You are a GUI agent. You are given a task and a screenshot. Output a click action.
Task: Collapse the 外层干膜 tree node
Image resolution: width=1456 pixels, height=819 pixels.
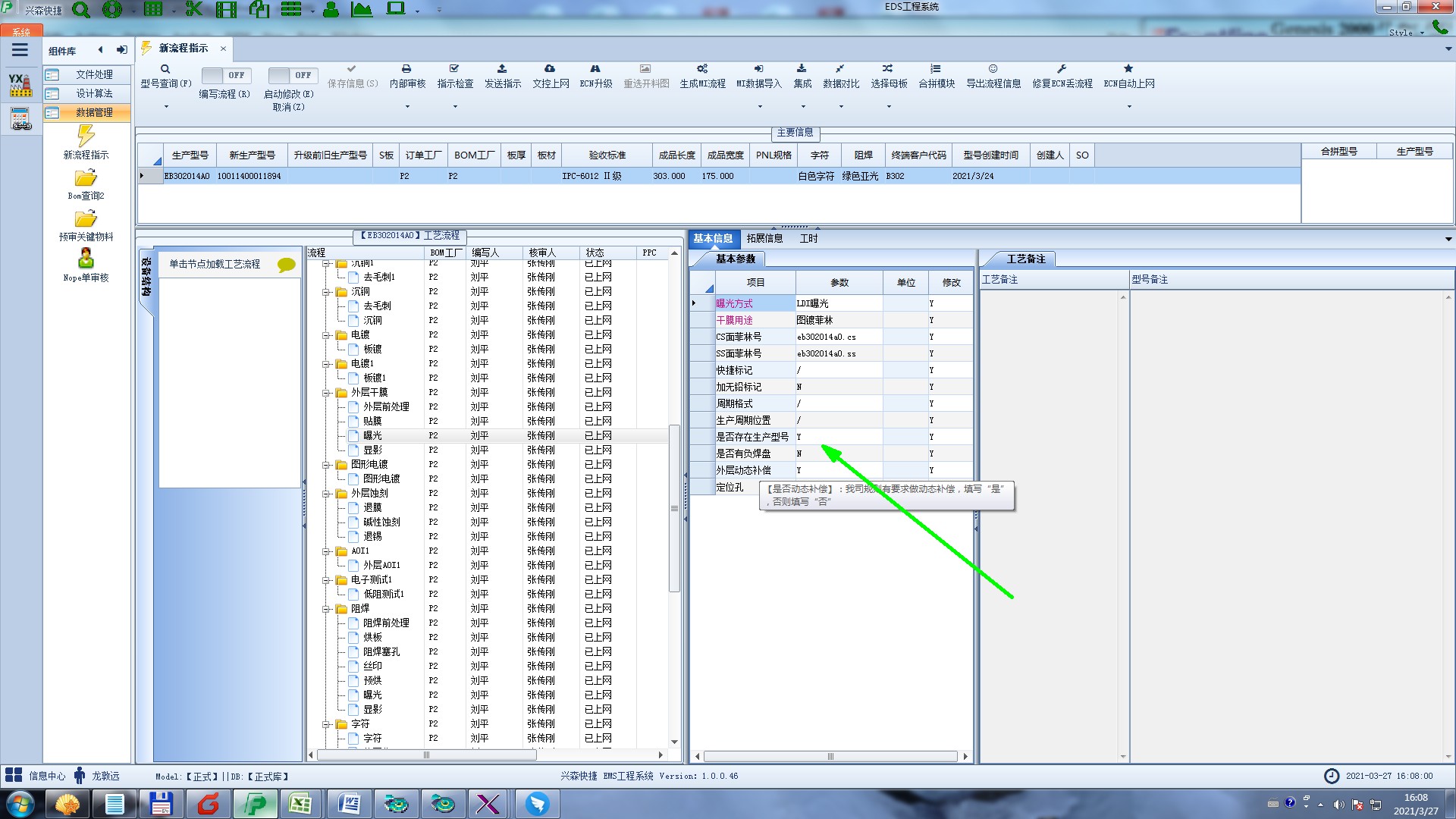(326, 393)
